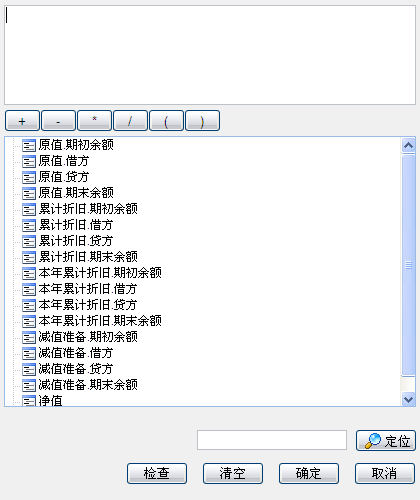
Task: Click the magnifier icon on 定位 button
Action: pos(373,441)
